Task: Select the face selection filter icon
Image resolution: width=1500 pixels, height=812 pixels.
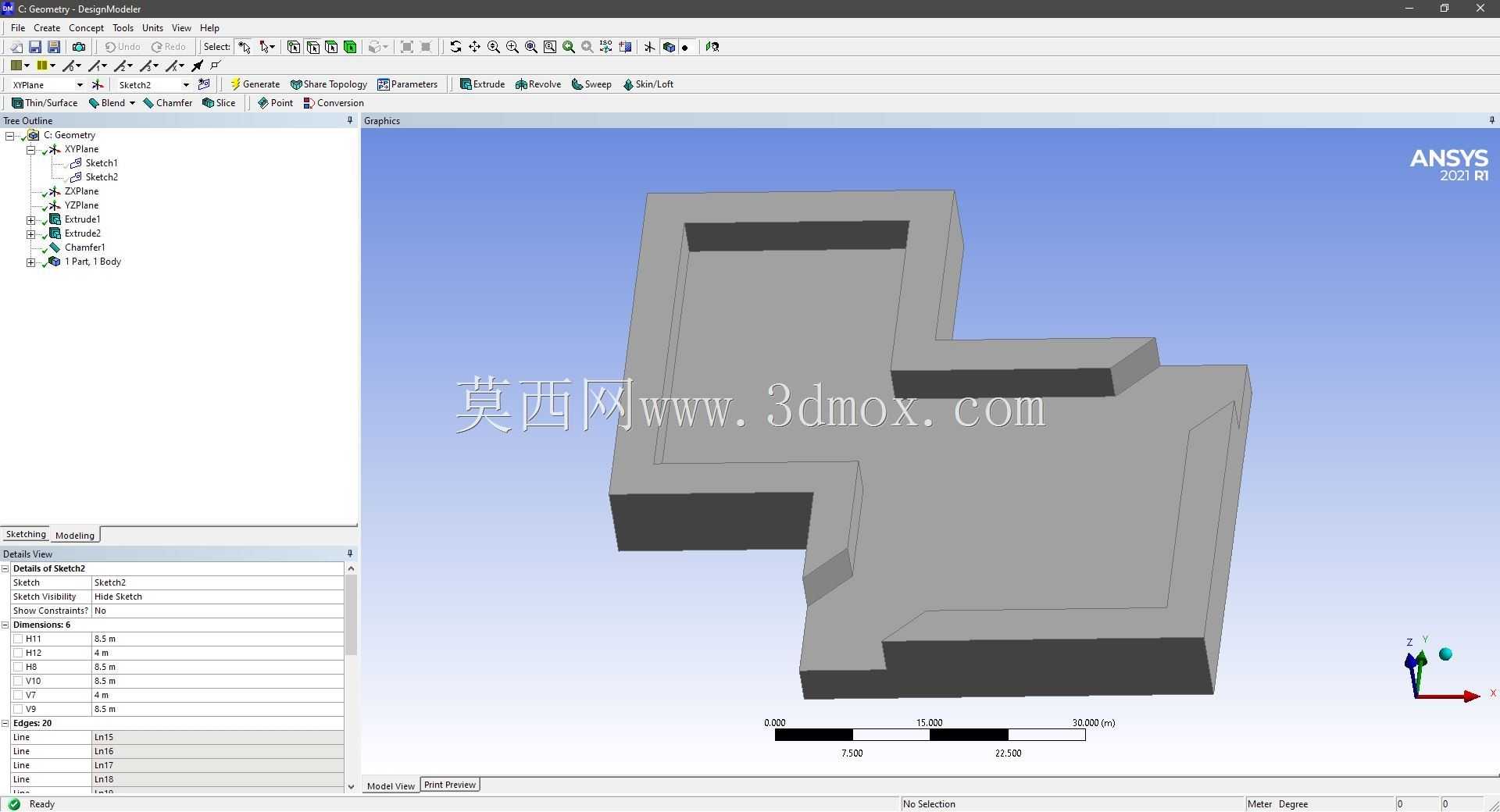Action: 331,47
